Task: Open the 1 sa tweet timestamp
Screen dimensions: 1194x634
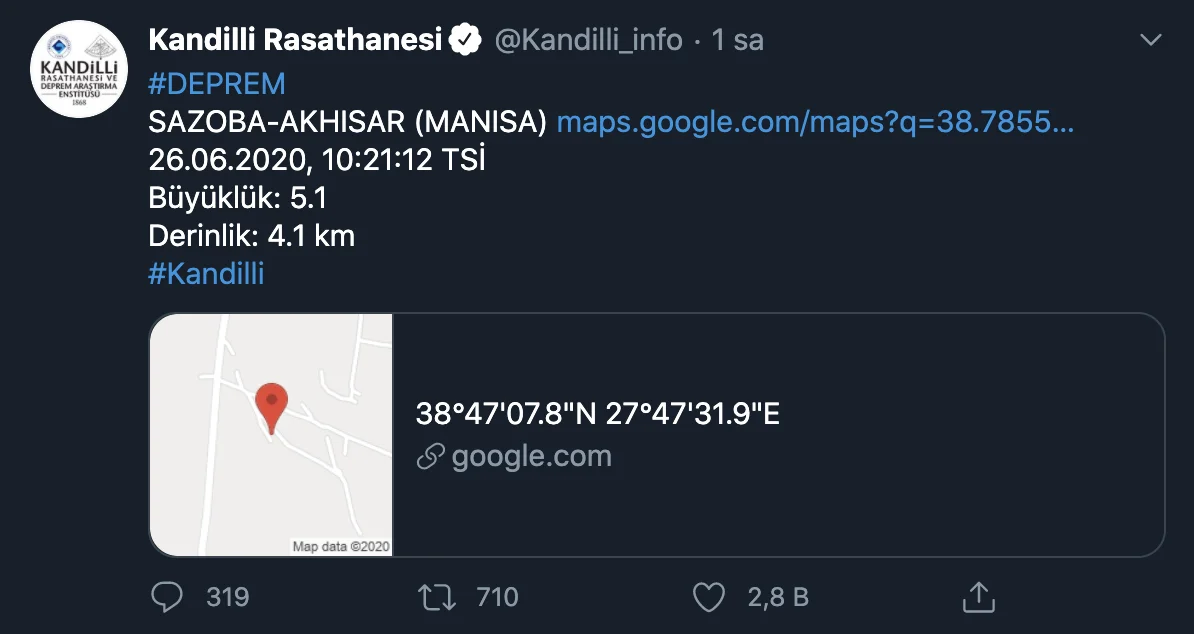Action: click(737, 40)
